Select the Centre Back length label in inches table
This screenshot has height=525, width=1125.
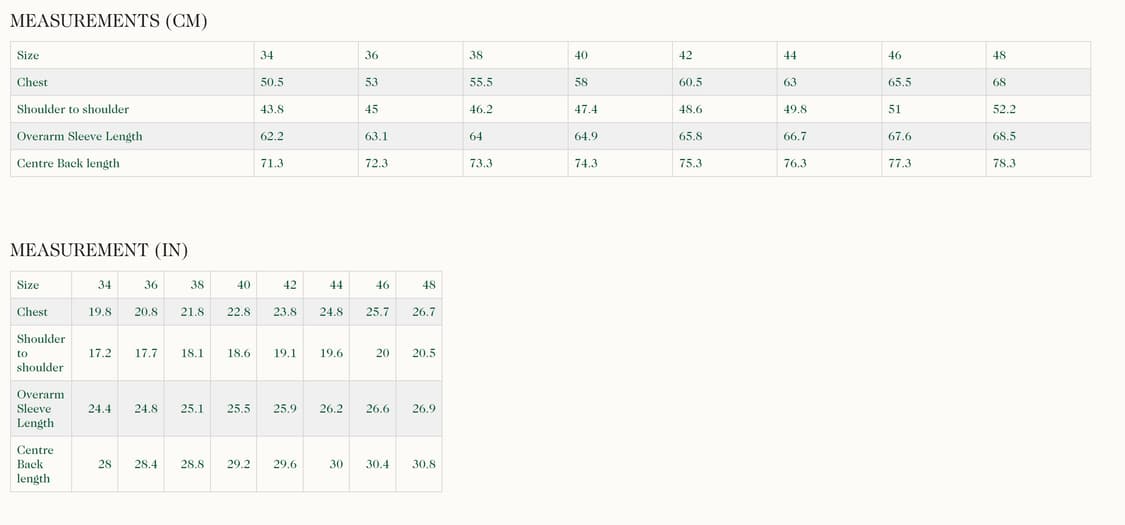35,464
